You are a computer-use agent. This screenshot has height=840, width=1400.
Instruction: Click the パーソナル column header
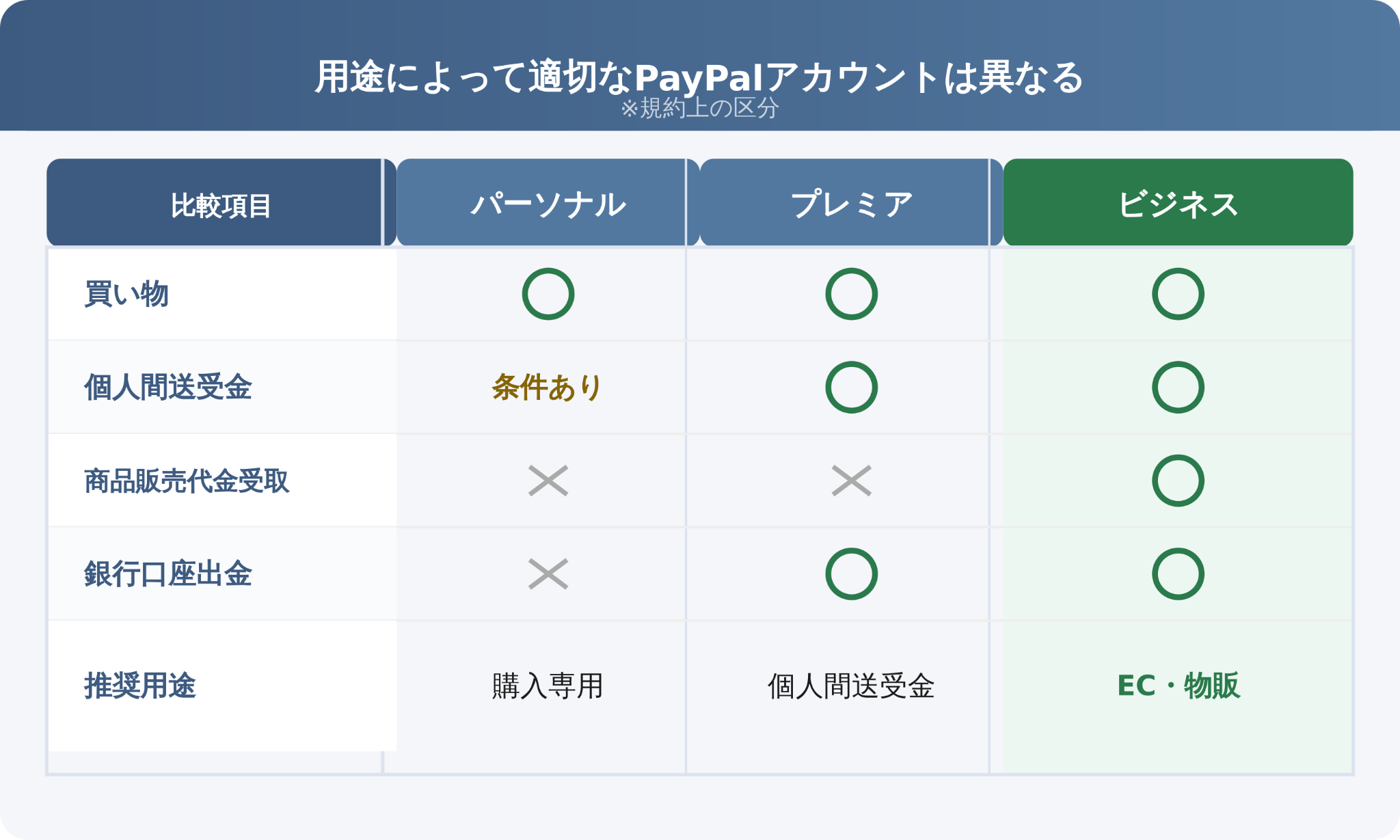[548, 202]
